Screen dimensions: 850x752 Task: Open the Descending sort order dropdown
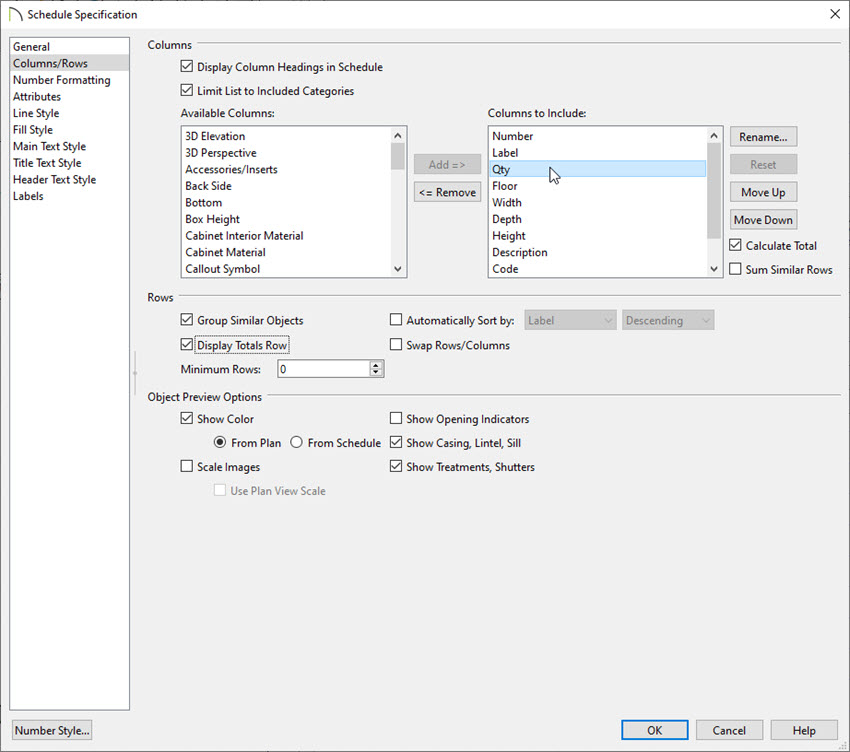point(668,319)
